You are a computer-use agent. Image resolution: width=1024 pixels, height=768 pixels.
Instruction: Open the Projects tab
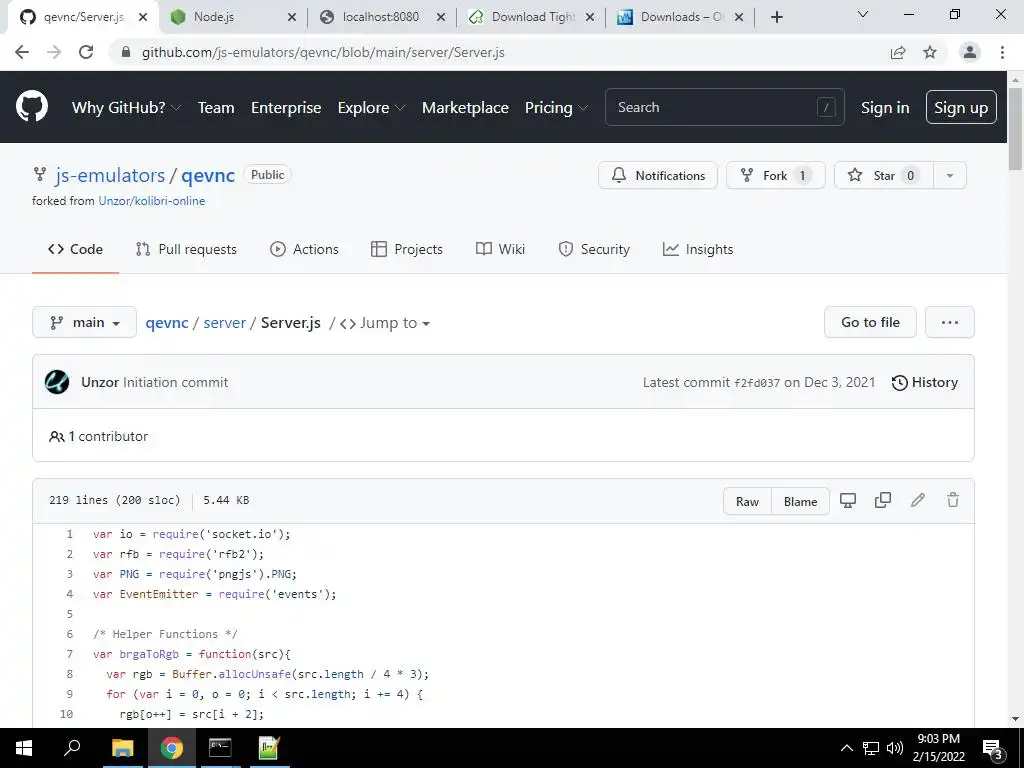point(407,249)
